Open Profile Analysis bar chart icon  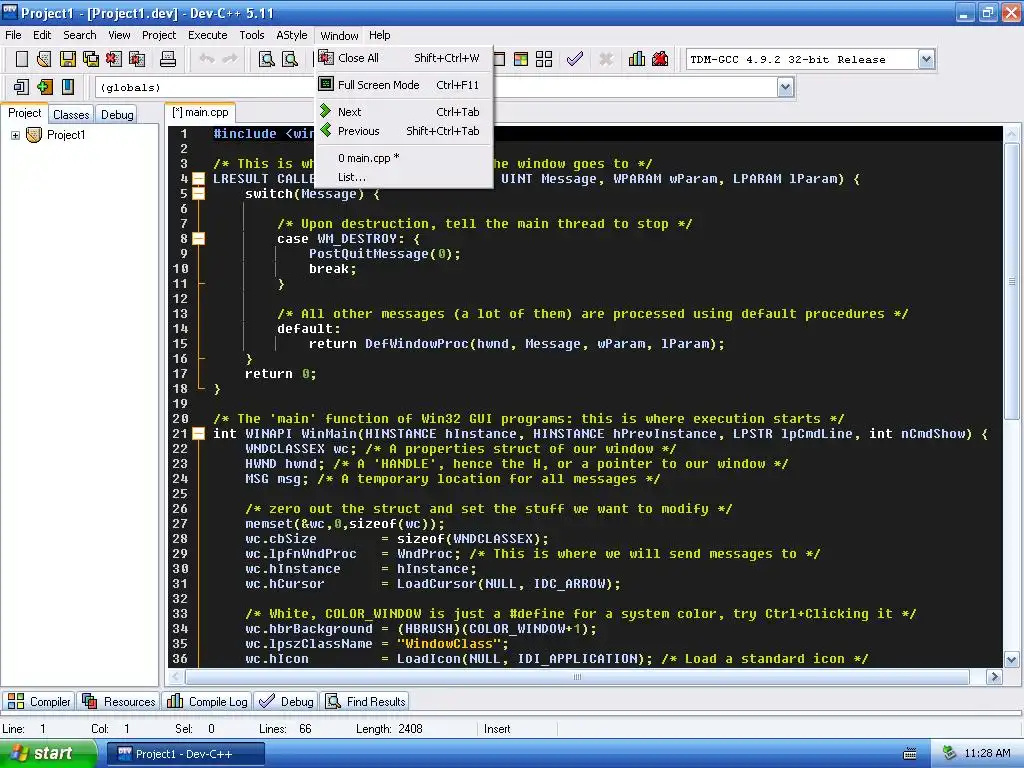click(x=637, y=59)
